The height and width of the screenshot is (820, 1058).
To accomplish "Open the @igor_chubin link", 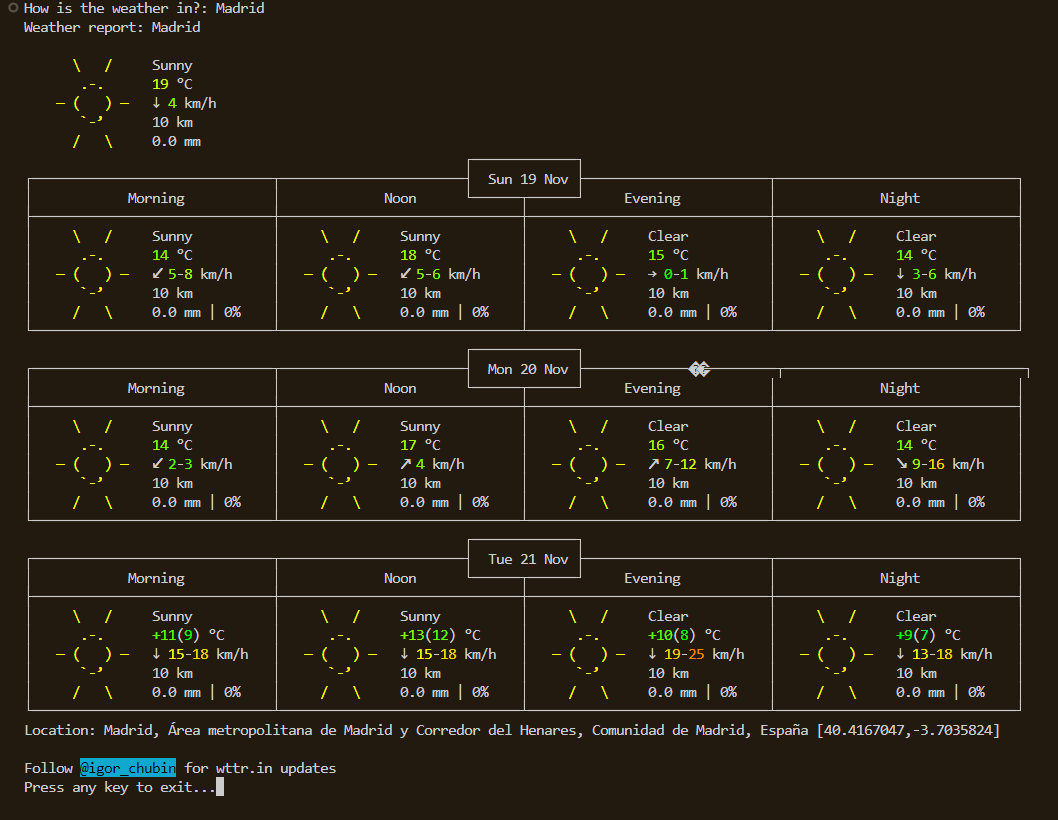I will (128, 768).
